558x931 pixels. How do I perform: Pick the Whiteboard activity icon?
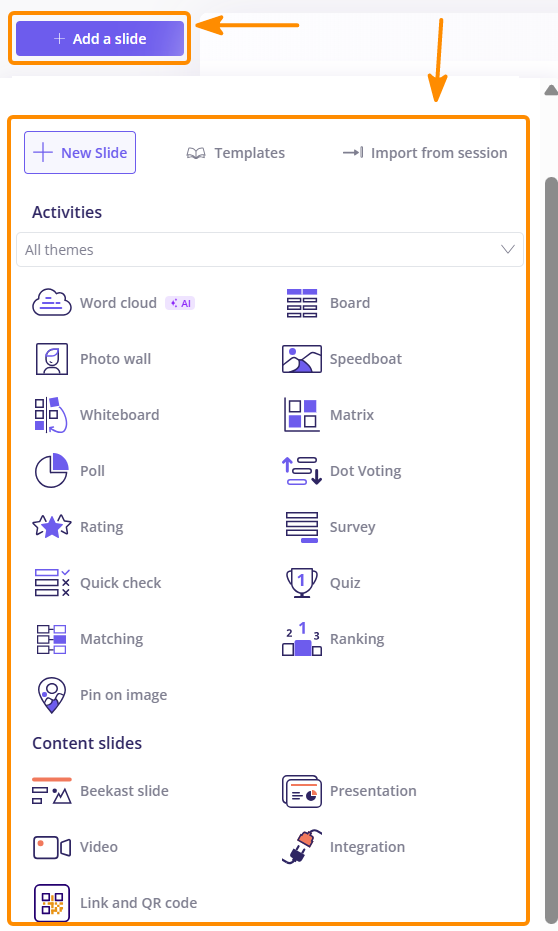(x=51, y=414)
